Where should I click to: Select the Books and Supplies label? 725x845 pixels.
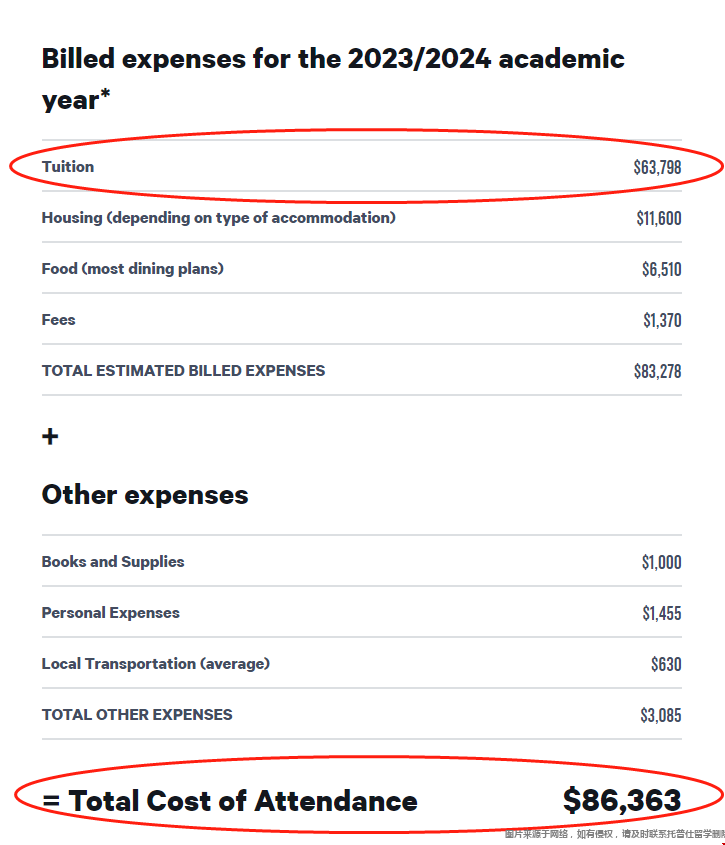click(113, 562)
